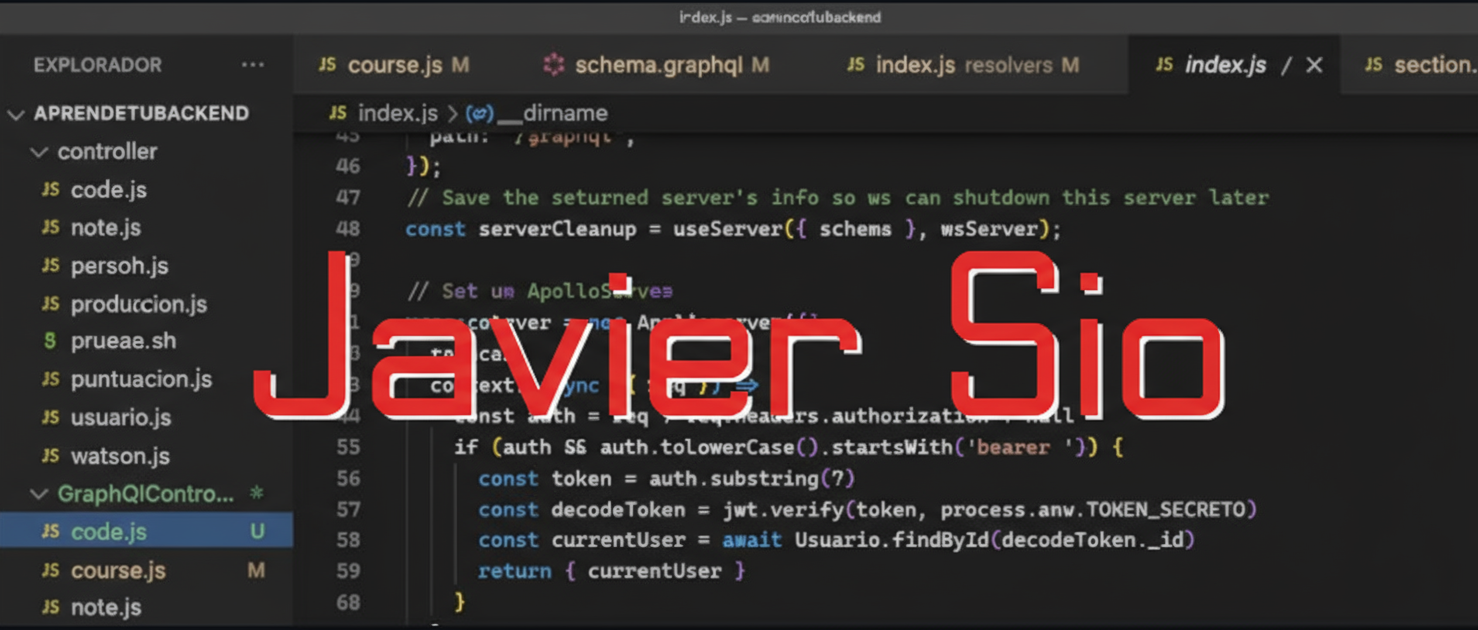Open usuario.js file

(121, 417)
